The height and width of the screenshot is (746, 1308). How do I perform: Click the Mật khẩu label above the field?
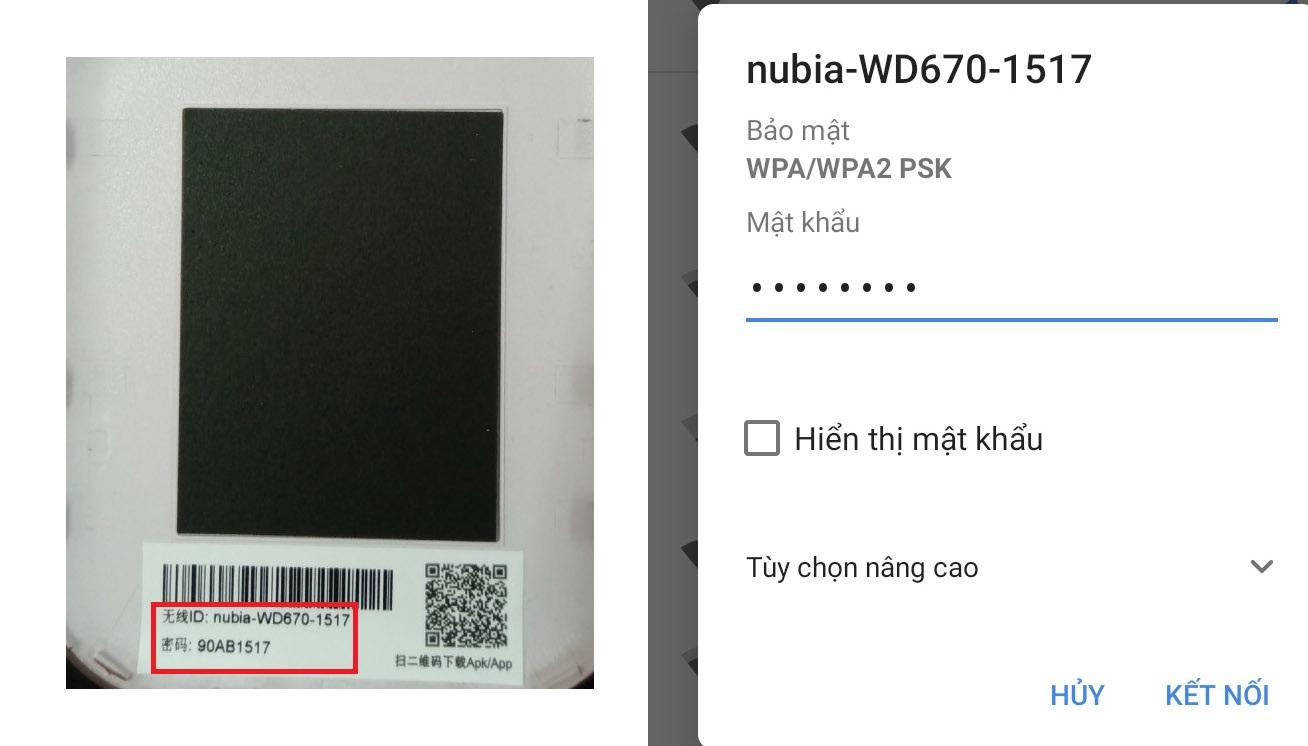pyautogui.click(x=803, y=222)
